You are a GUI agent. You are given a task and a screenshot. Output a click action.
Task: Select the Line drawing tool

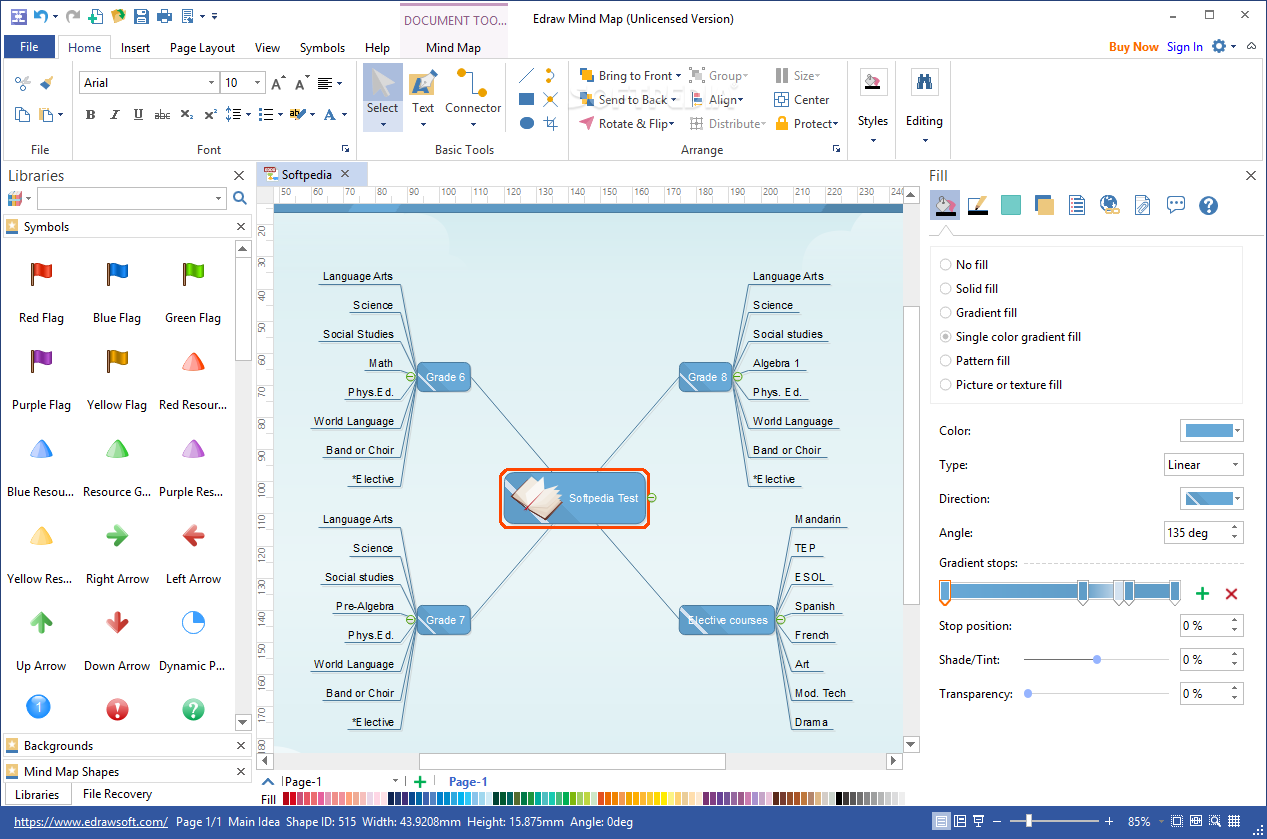(526, 75)
